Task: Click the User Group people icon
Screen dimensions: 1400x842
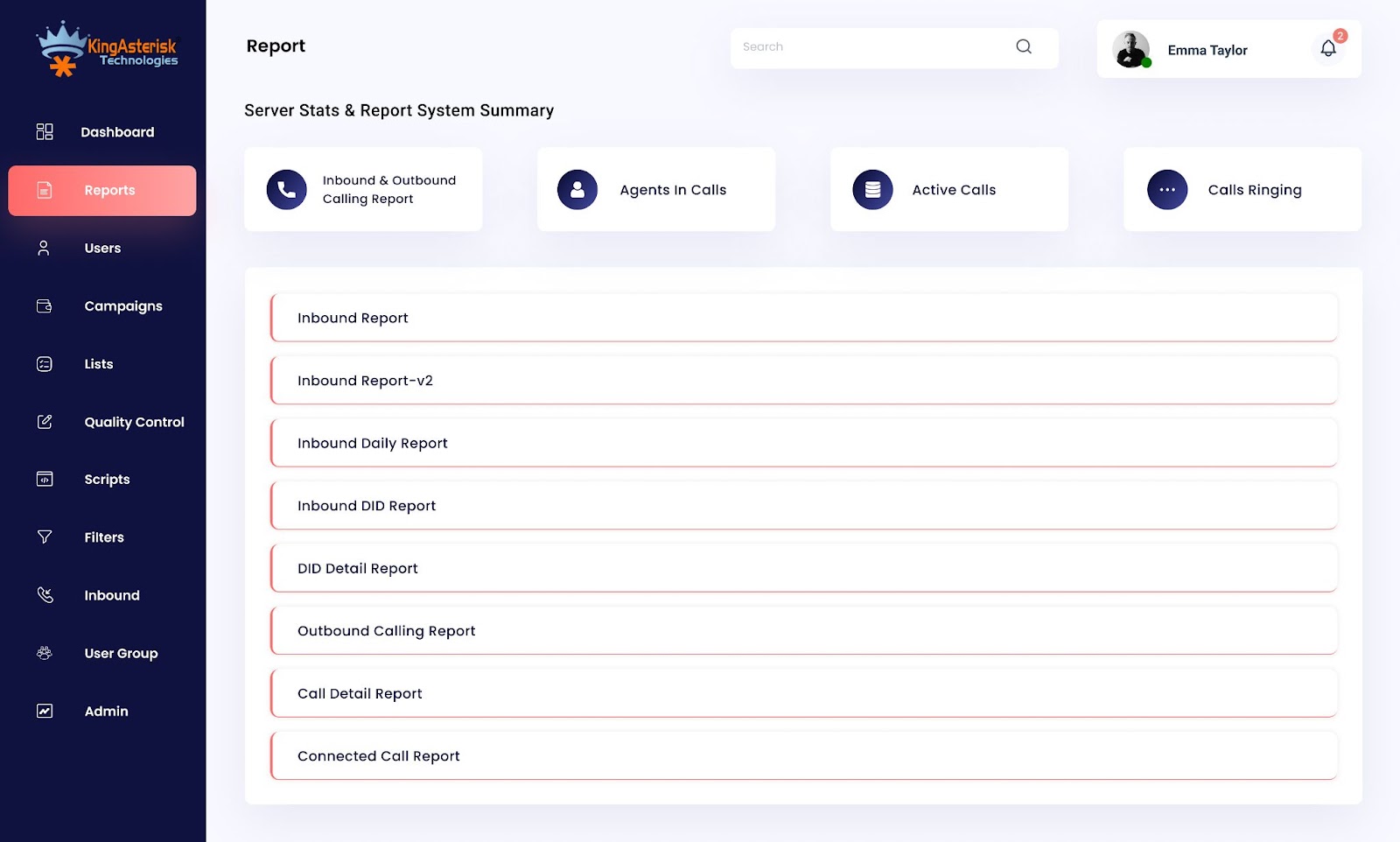Action: click(45, 653)
